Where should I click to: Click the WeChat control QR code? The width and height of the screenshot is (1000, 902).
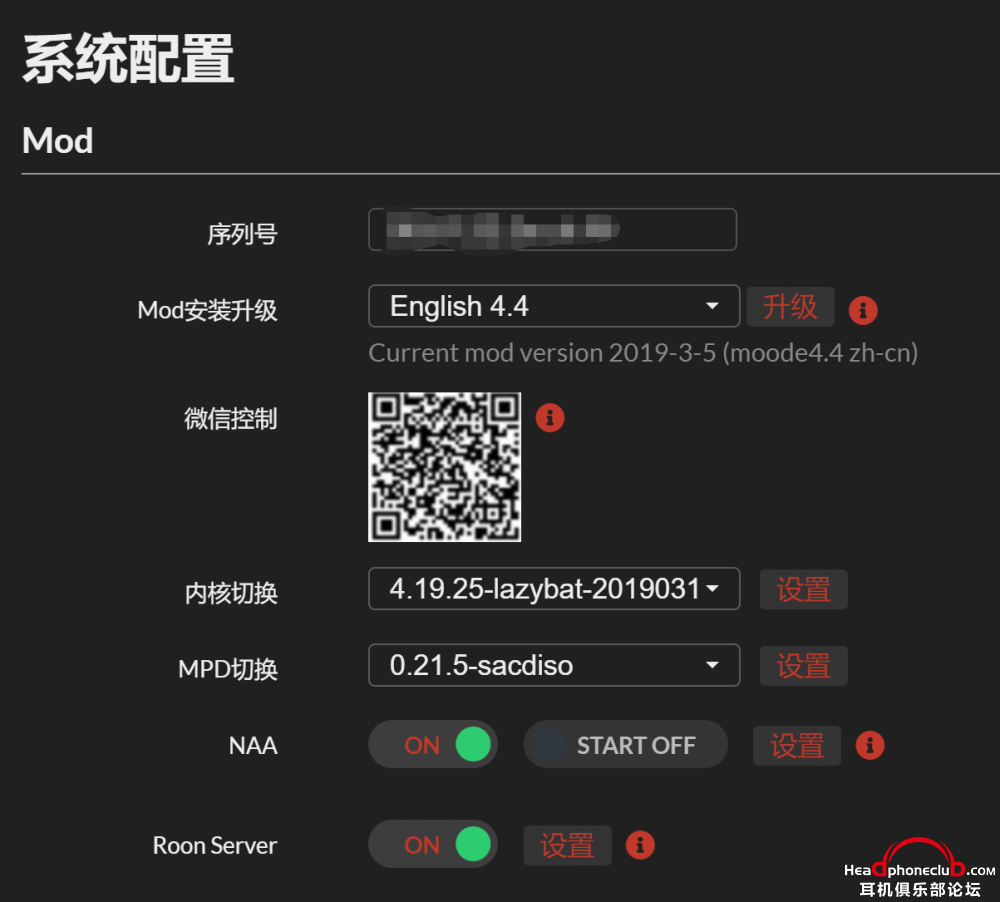[x=445, y=467]
